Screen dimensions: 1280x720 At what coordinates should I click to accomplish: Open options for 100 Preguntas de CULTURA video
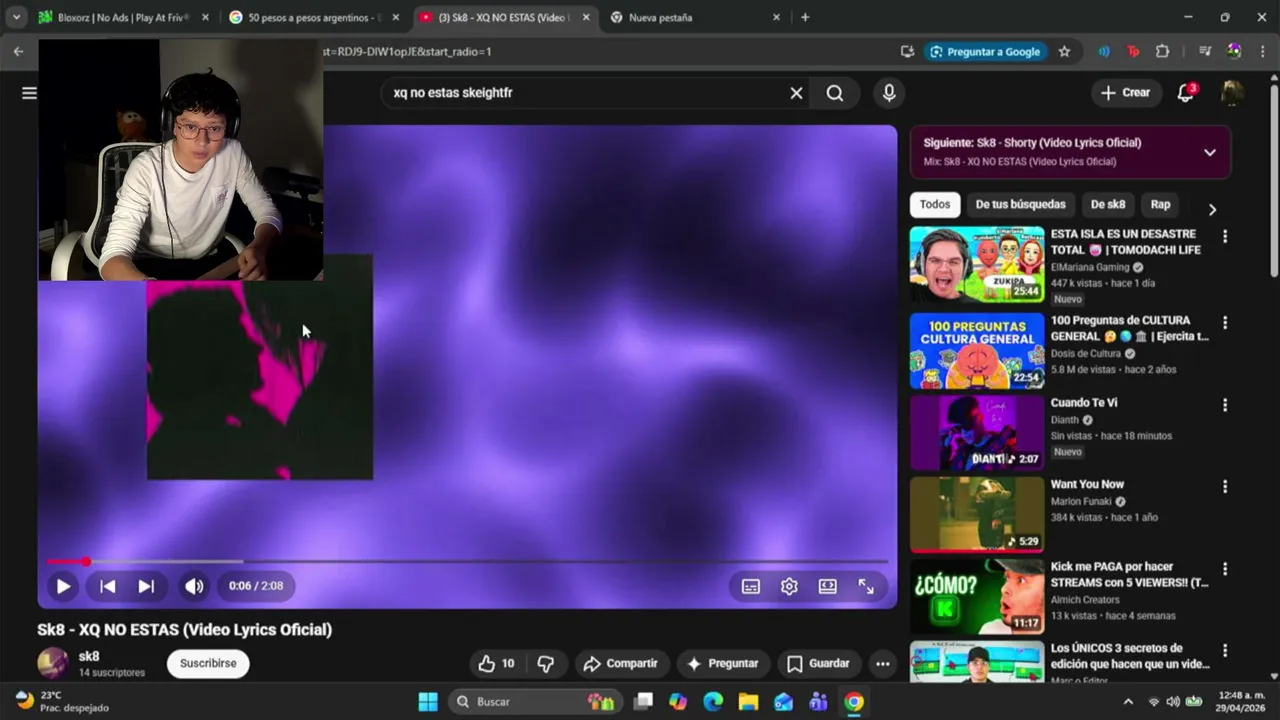(x=1224, y=323)
